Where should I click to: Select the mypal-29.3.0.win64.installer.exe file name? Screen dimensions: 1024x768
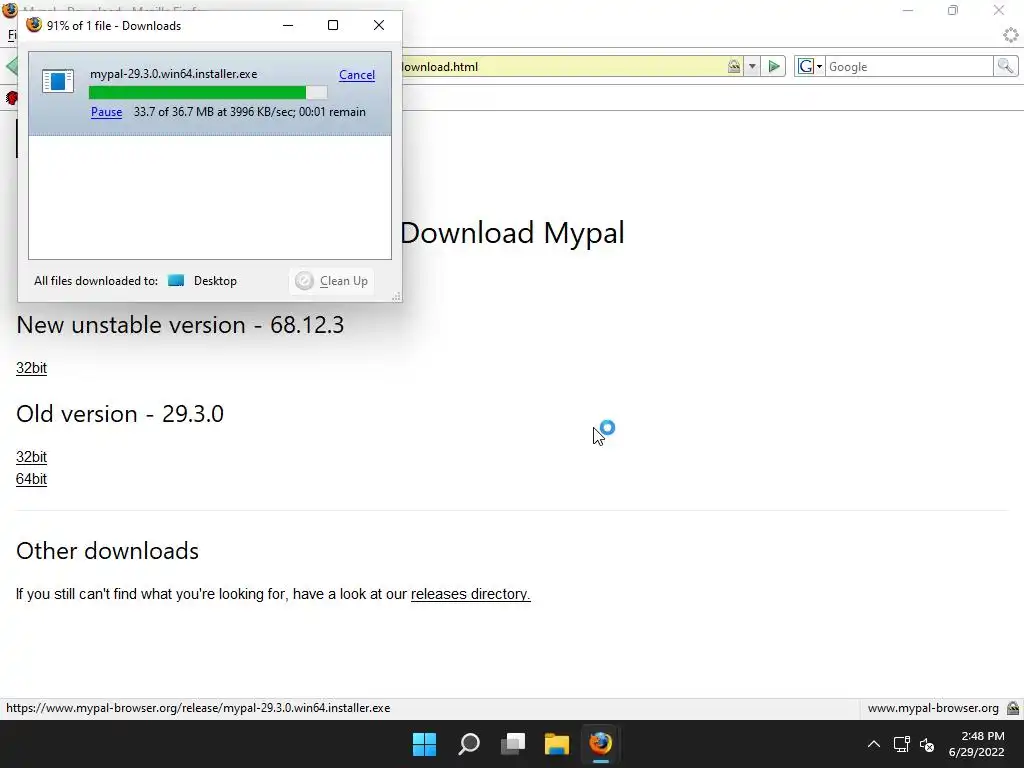pos(174,74)
